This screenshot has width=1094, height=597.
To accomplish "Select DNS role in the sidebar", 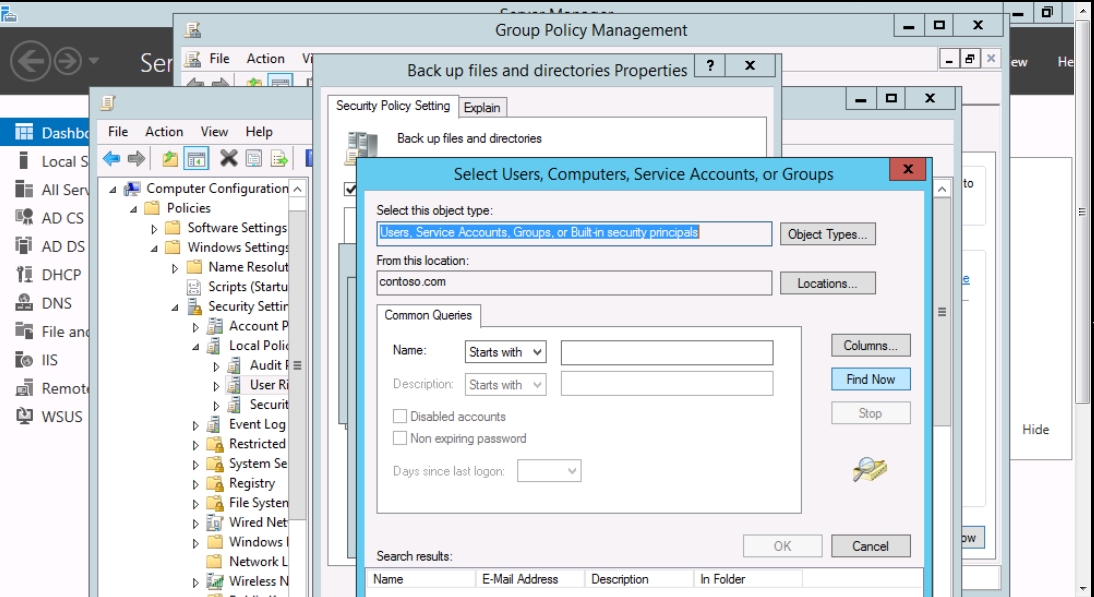I will [x=56, y=303].
